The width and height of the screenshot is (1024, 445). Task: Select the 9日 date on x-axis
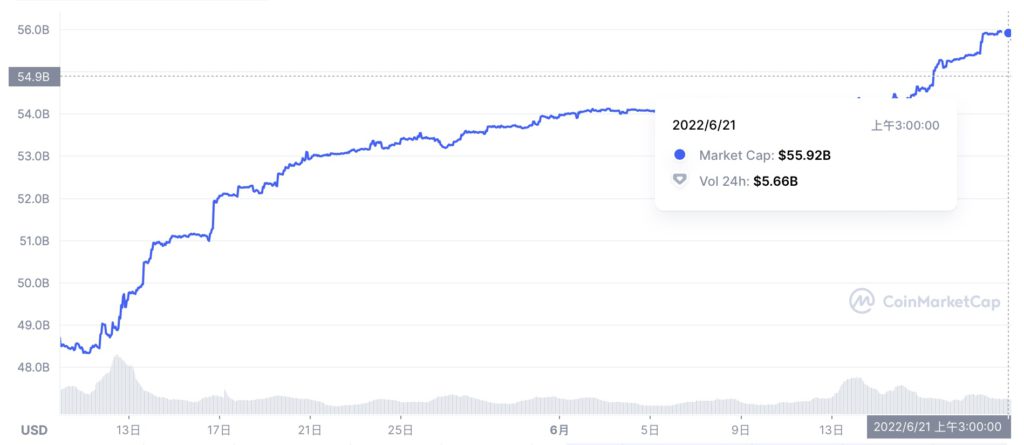click(x=741, y=430)
